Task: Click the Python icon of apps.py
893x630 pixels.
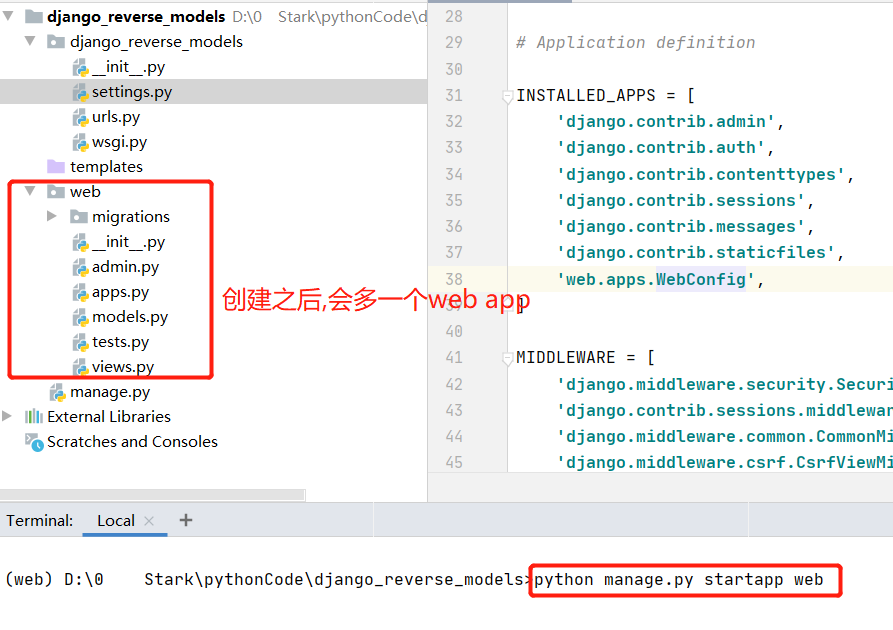Action: [x=80, y=292]
